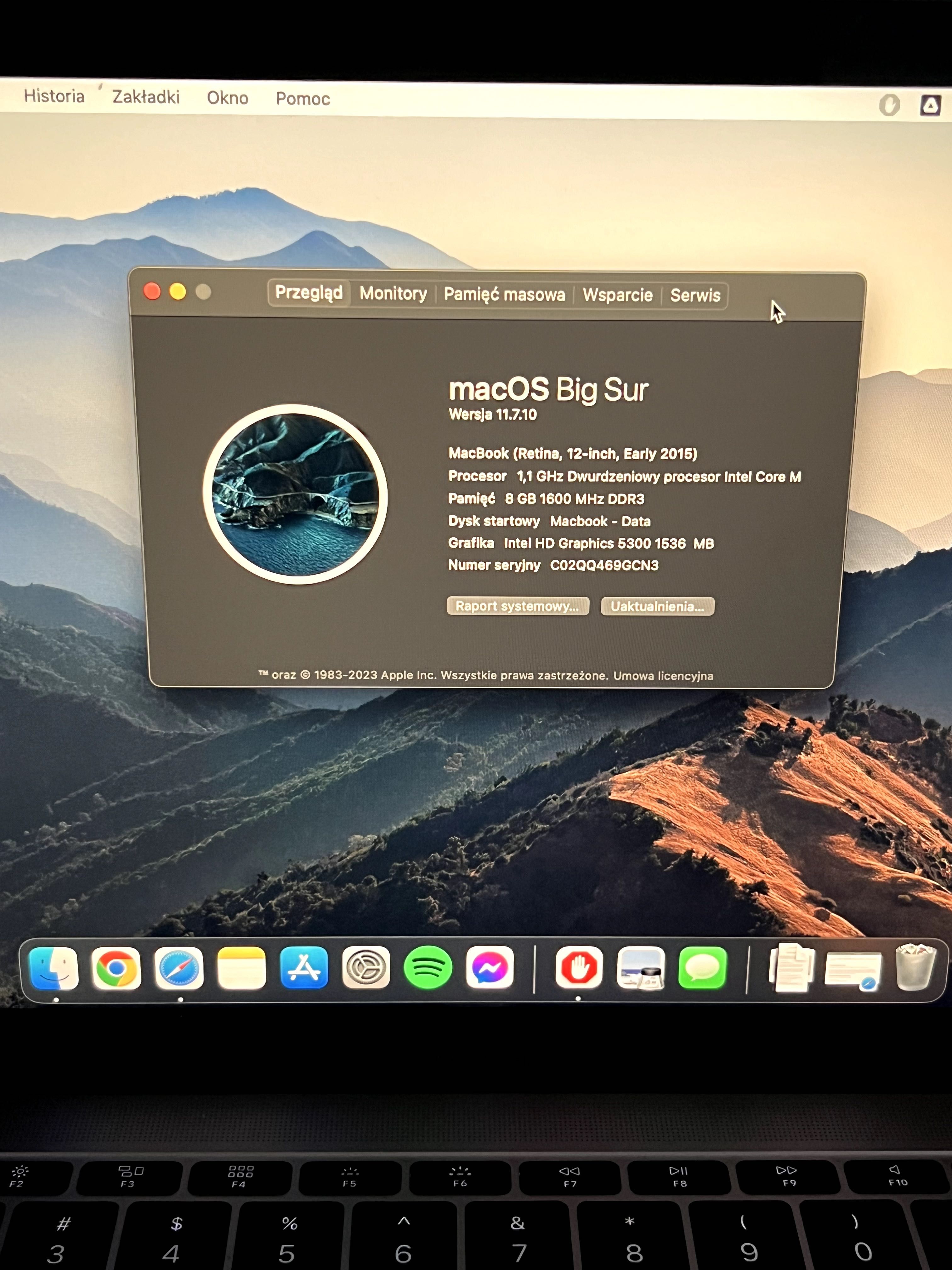Click the red stop-hand blocker app icon
Image resolution: width=952 pixels, height=1270 pixels.
(x=579, y=968)
